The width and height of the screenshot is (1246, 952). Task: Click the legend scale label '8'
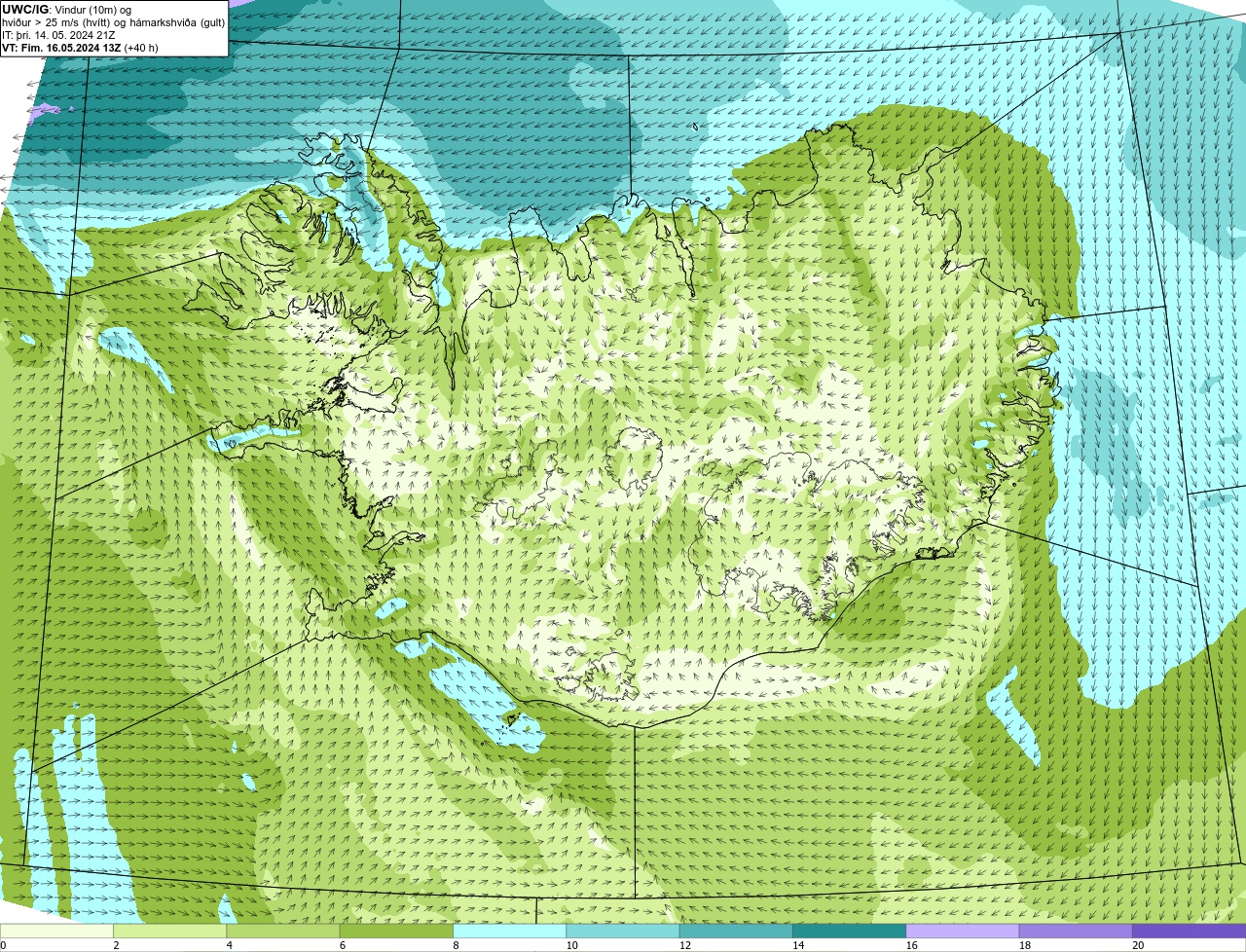pos(457,945)
